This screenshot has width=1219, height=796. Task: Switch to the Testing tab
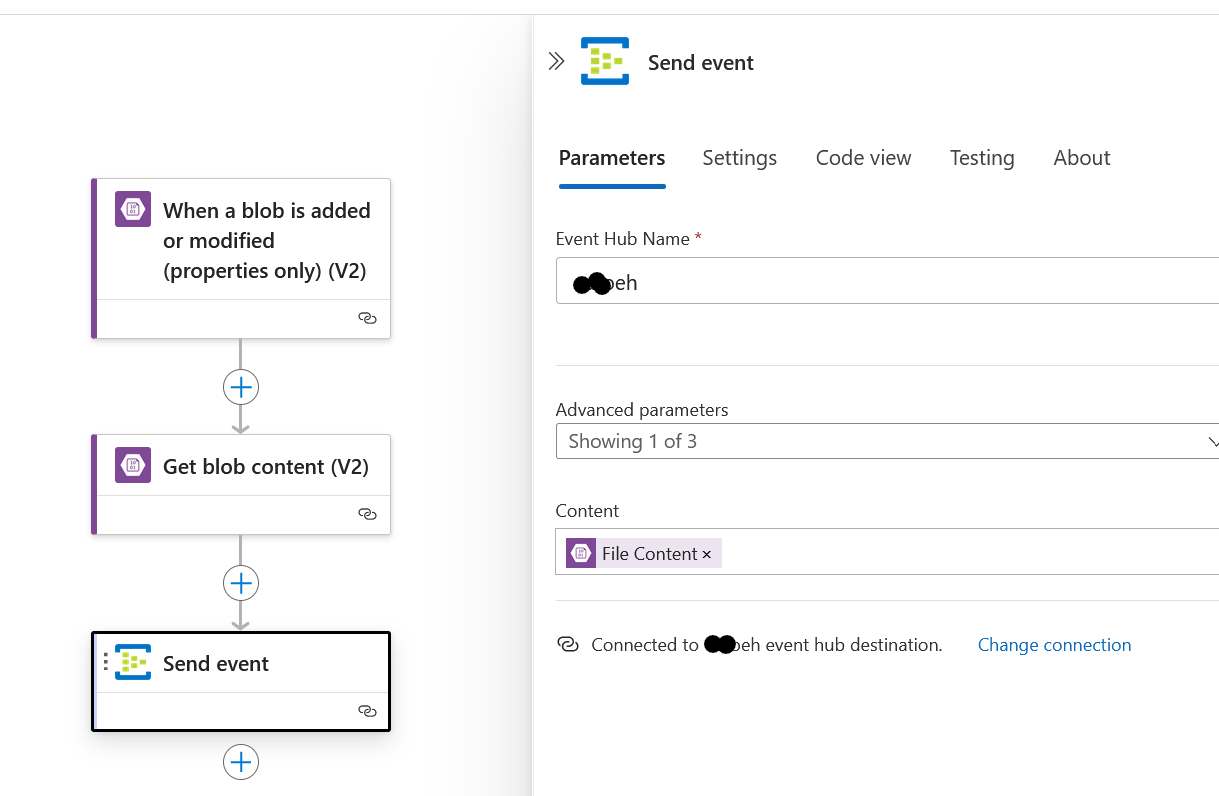[x=982, y=158]
